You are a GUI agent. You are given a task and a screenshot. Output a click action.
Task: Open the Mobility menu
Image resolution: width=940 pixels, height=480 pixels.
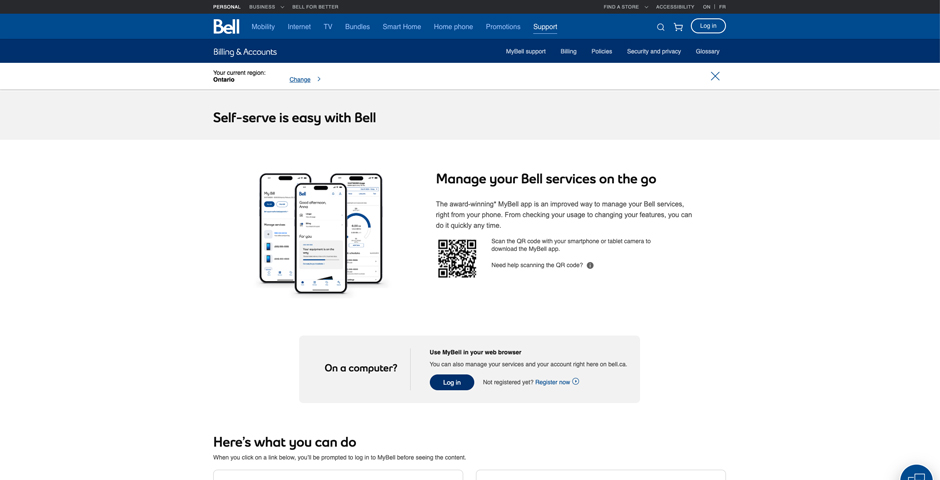(263, 27)
